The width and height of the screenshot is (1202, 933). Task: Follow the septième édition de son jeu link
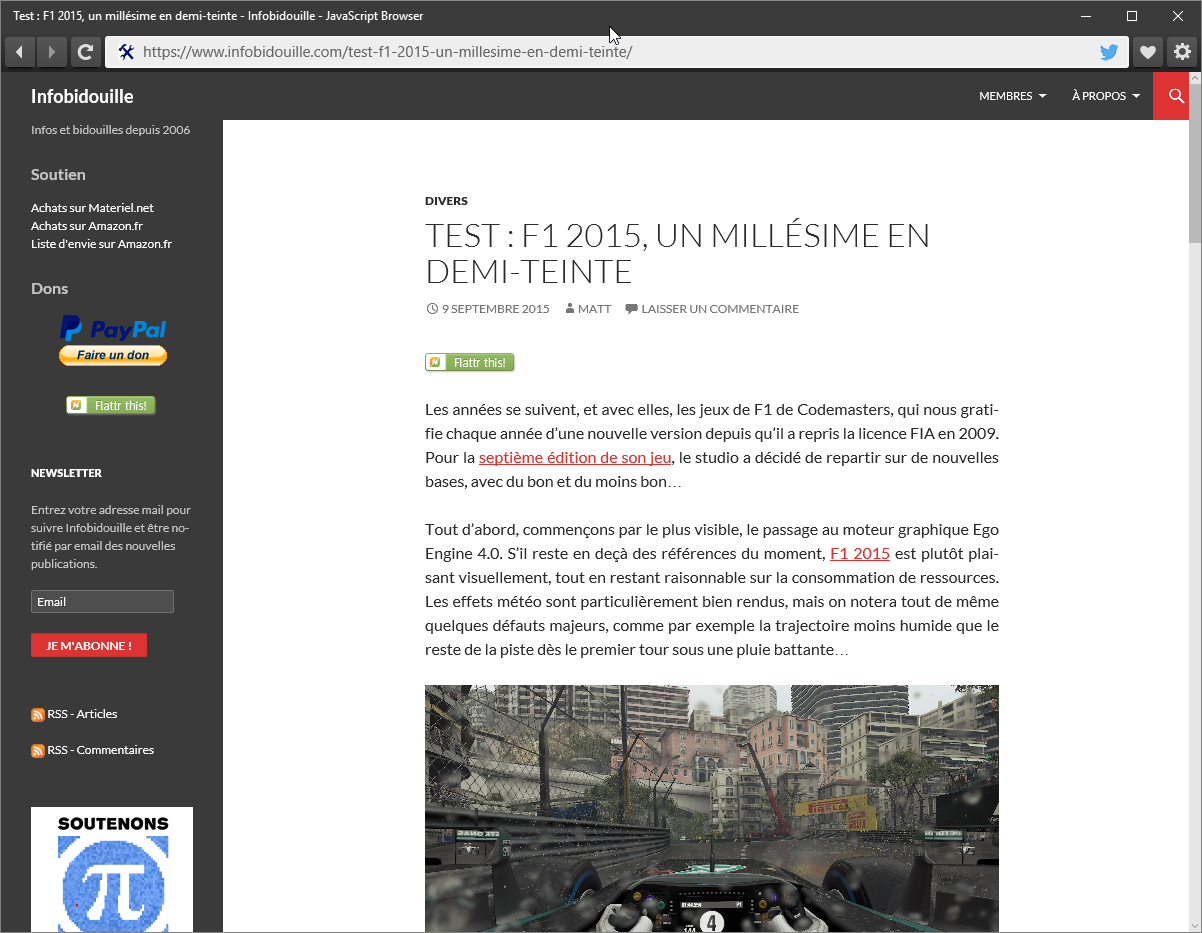pos(575,458)
